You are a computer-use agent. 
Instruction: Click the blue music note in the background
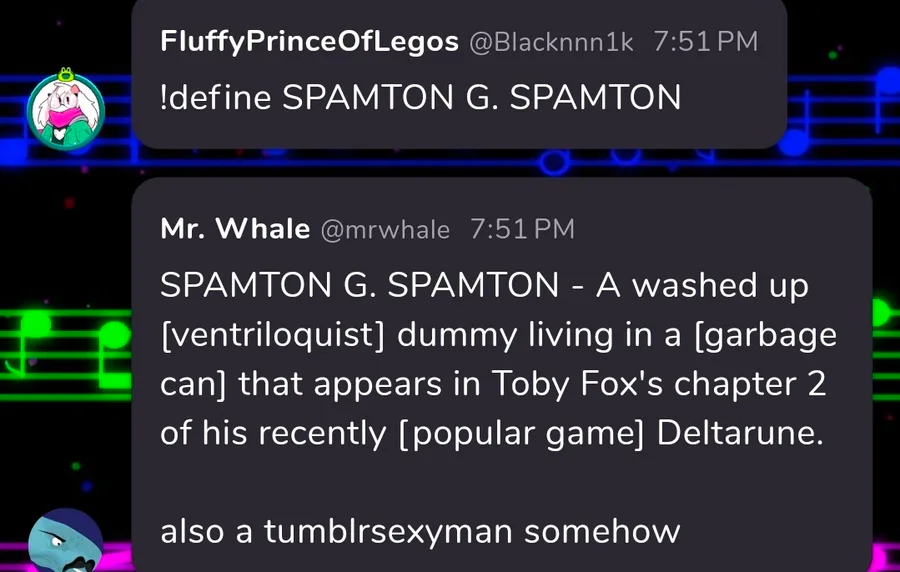[795, 142]
